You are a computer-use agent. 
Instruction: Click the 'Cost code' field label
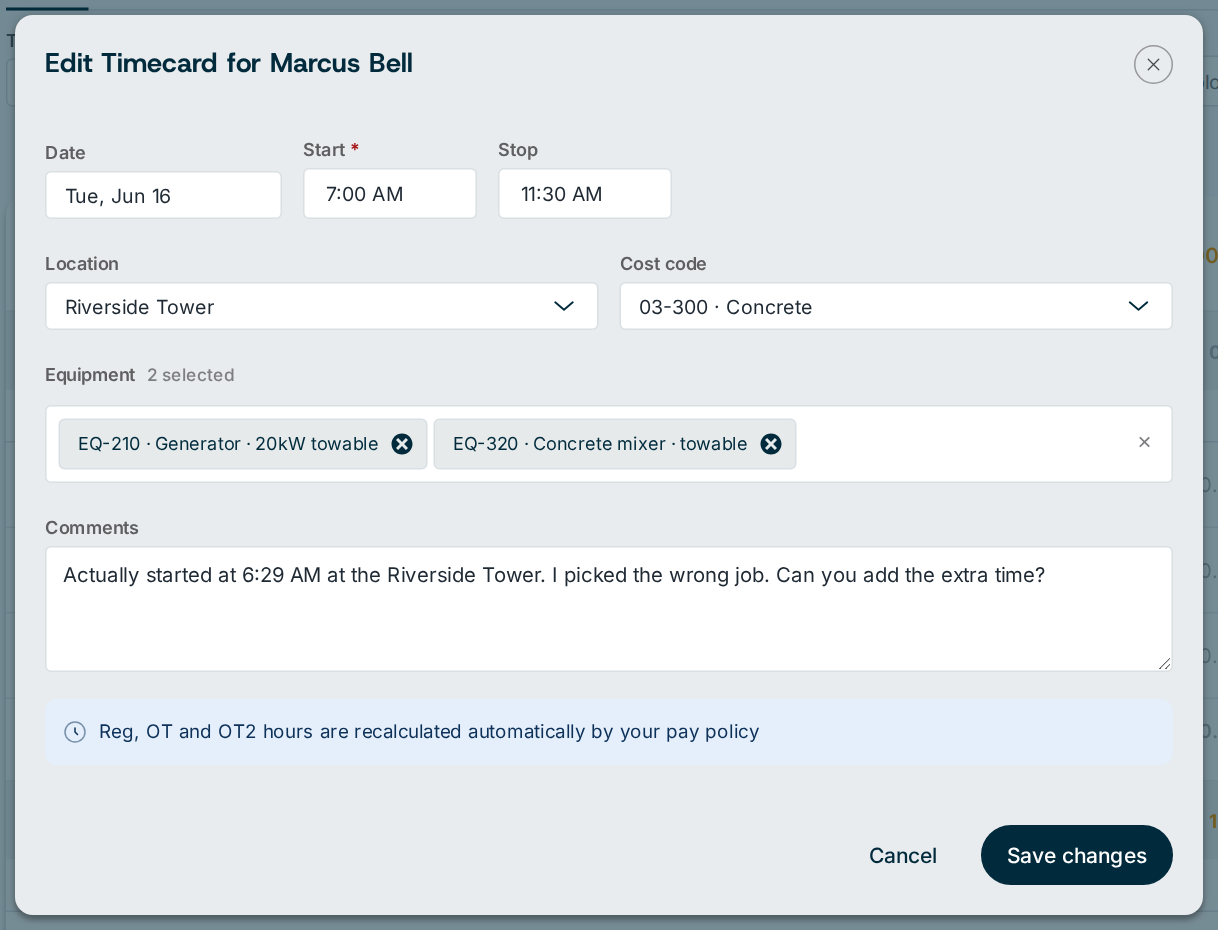coord(663,264)
